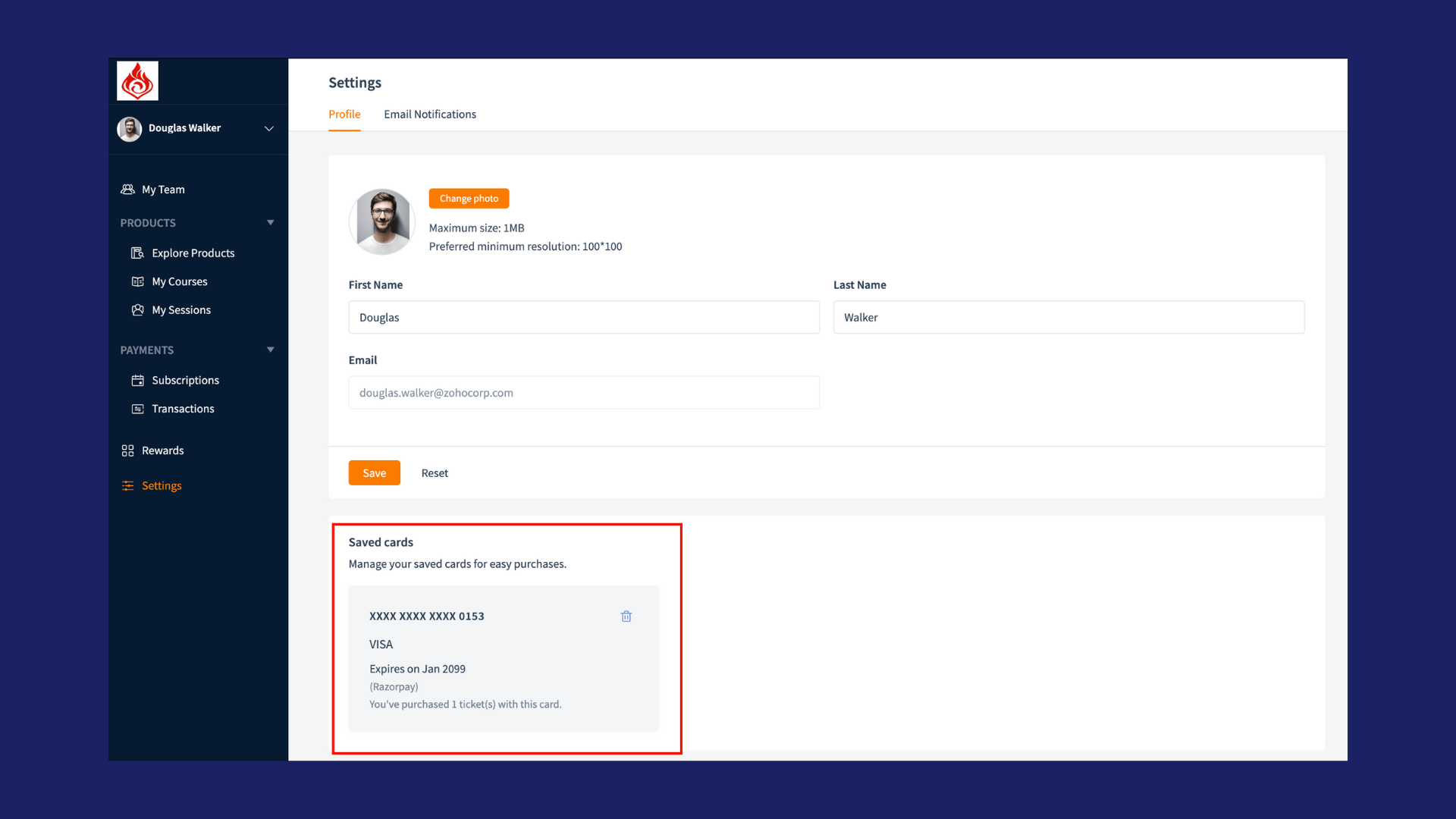Click the Explore Products sidebar icon
Screen dimensions: 1456x819
coord(137,253)
